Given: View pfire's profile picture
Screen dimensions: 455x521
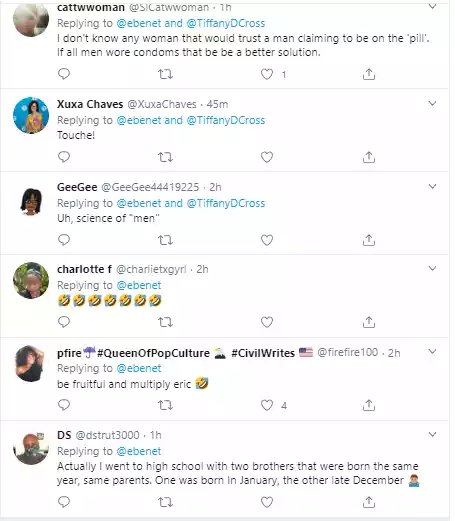Looking at the screenshot, I should pos(31,364).
